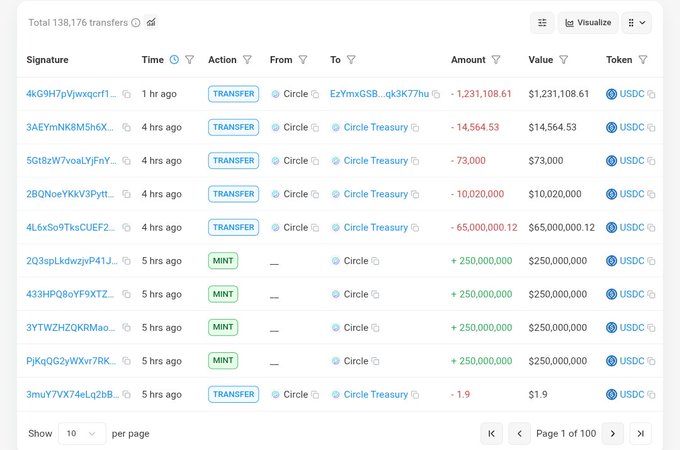
Task: Expand the grid options dropdown at top right
Action: [x=636, y=23]
